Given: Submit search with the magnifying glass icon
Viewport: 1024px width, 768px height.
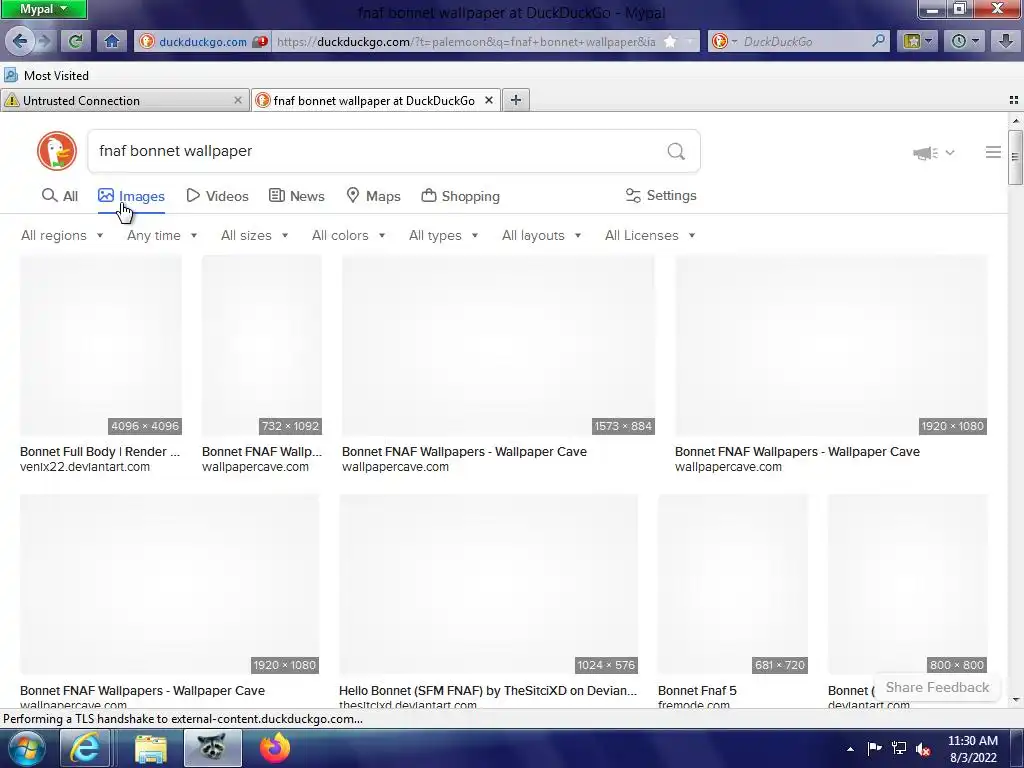Looking at the screenshot, I should [x=676, y=152].
